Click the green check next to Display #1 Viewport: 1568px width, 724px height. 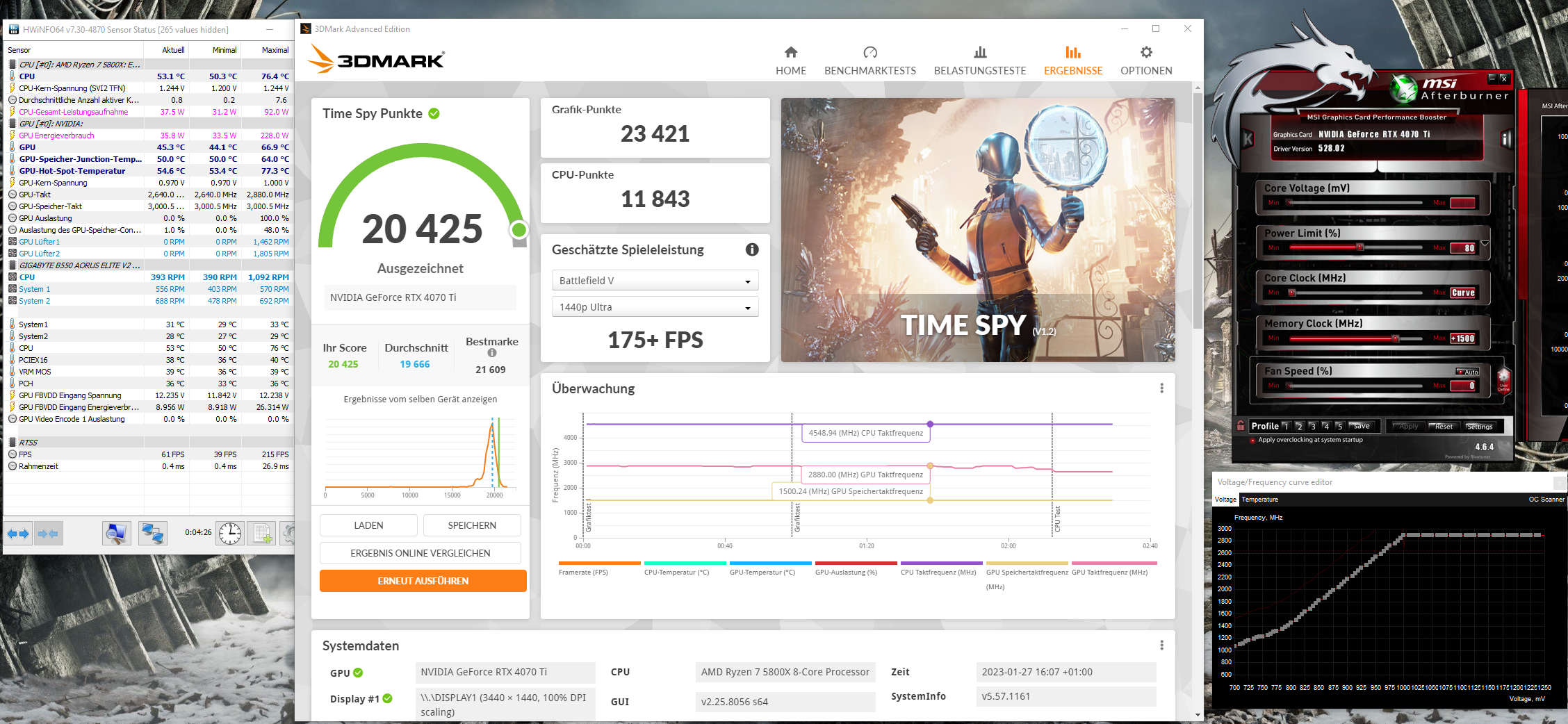coord(388,698)
